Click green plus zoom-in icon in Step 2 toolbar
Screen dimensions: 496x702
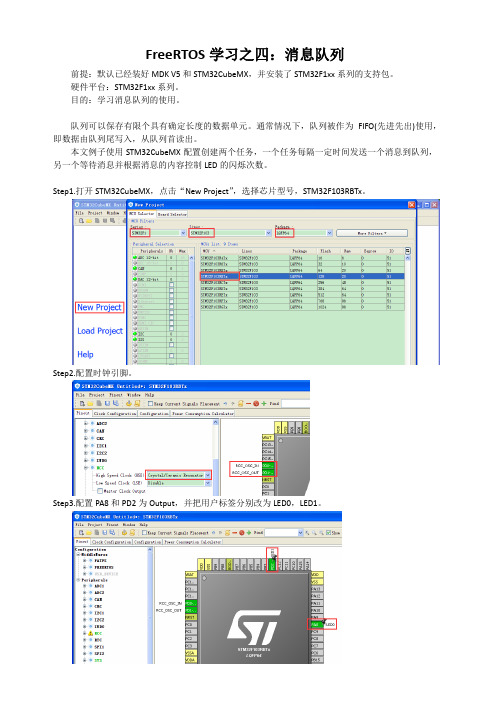pos(264,403)
